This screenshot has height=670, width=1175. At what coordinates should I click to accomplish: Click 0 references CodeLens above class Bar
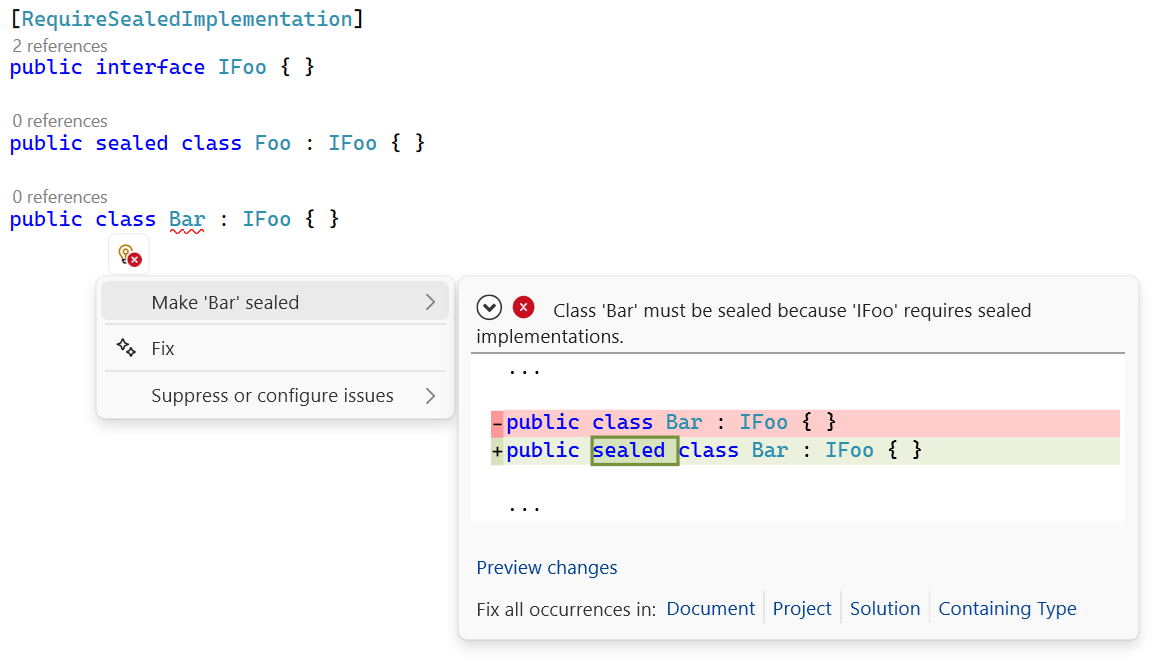coord(60,196)
